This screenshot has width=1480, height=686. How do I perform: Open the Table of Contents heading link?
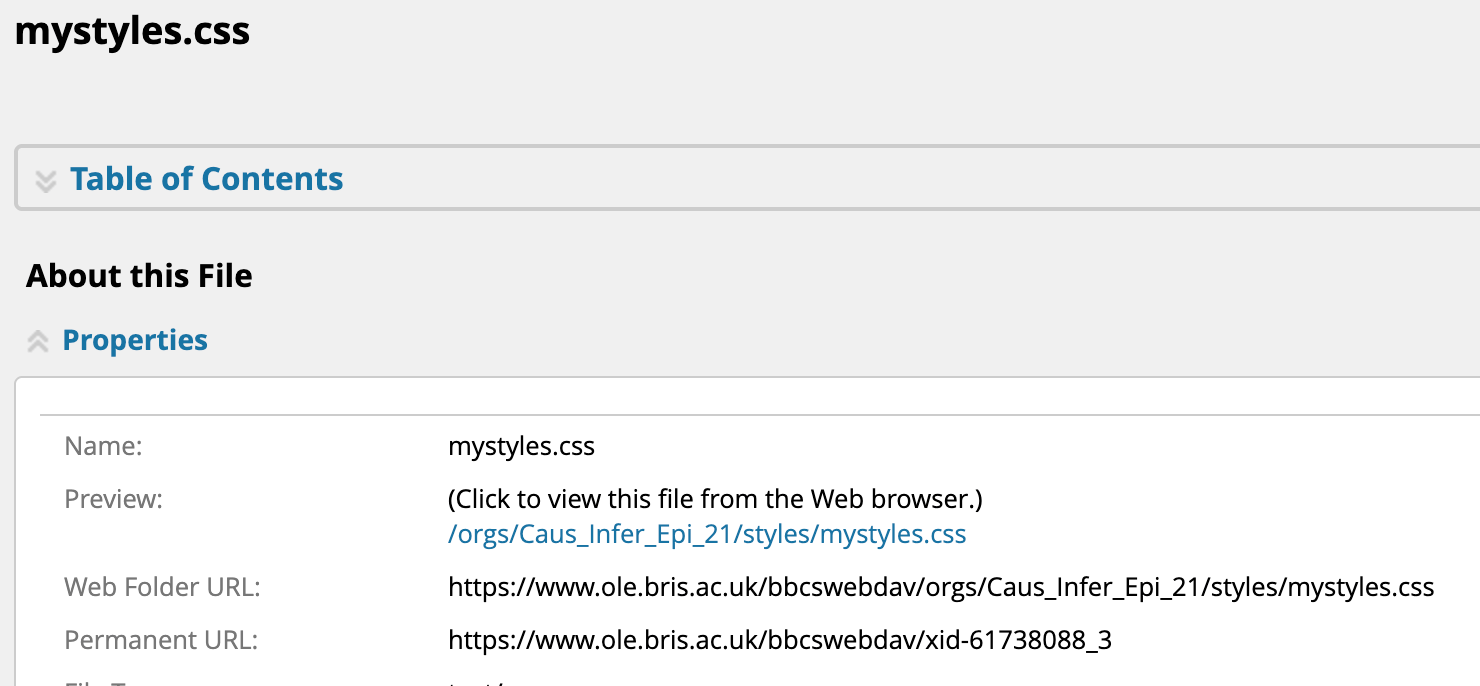tap(206, 179)
